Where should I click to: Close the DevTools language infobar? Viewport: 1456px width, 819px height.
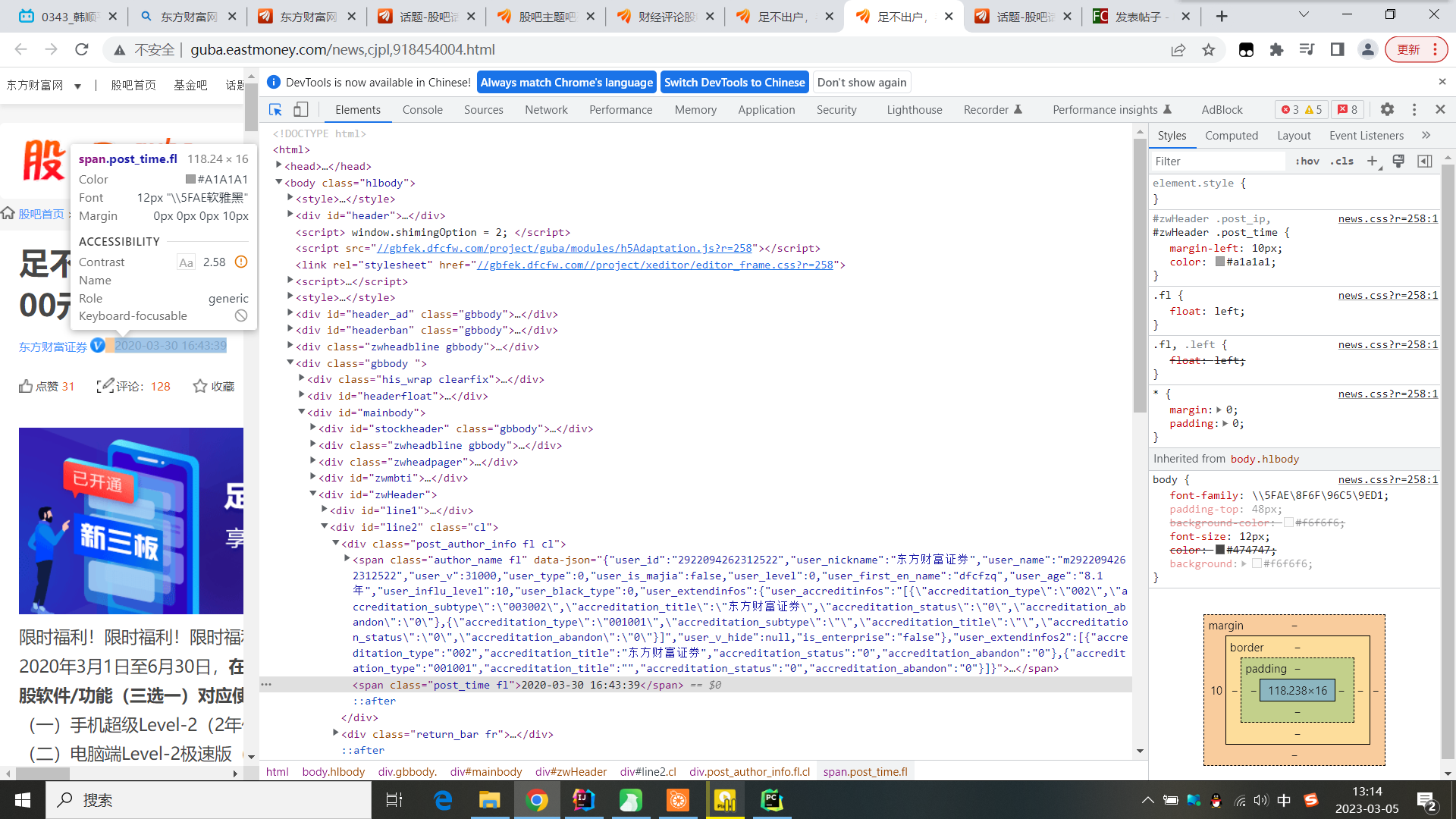1442,82
